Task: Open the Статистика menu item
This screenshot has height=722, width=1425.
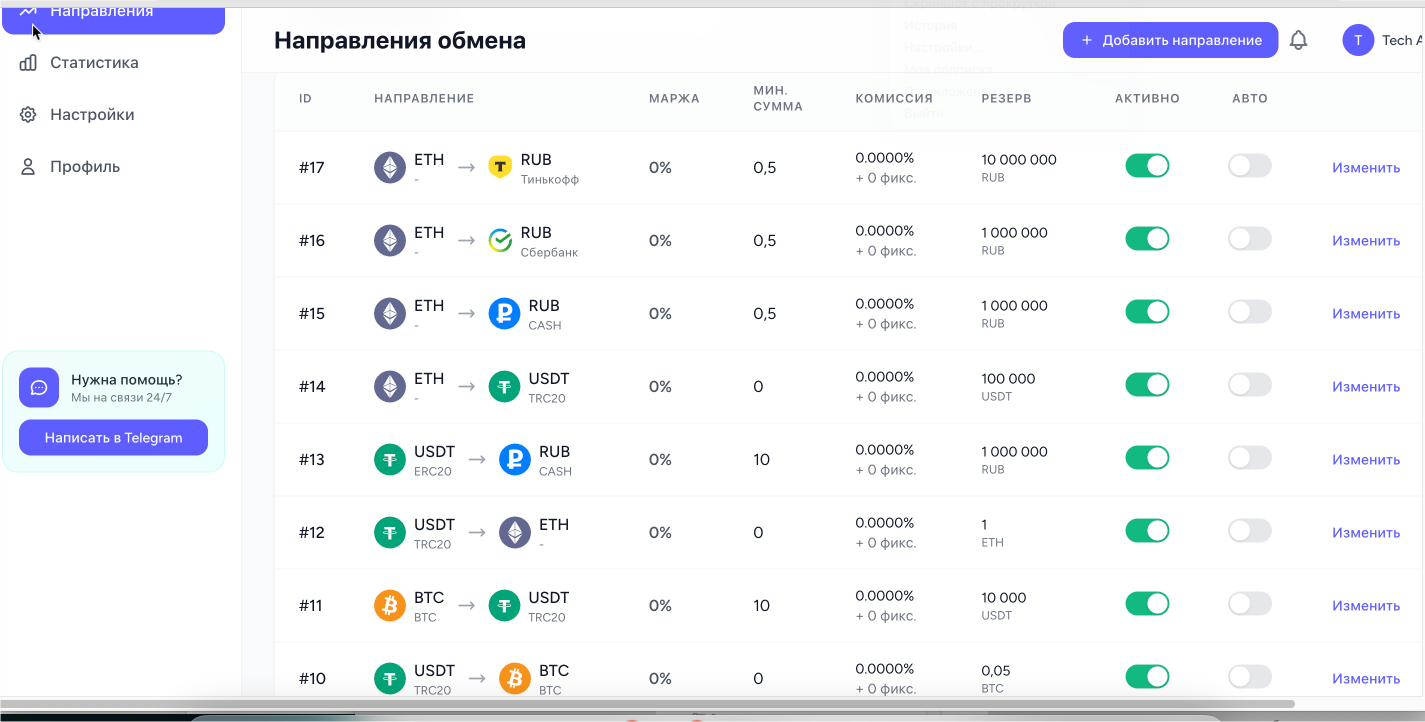Action: [x=94, y=63]
